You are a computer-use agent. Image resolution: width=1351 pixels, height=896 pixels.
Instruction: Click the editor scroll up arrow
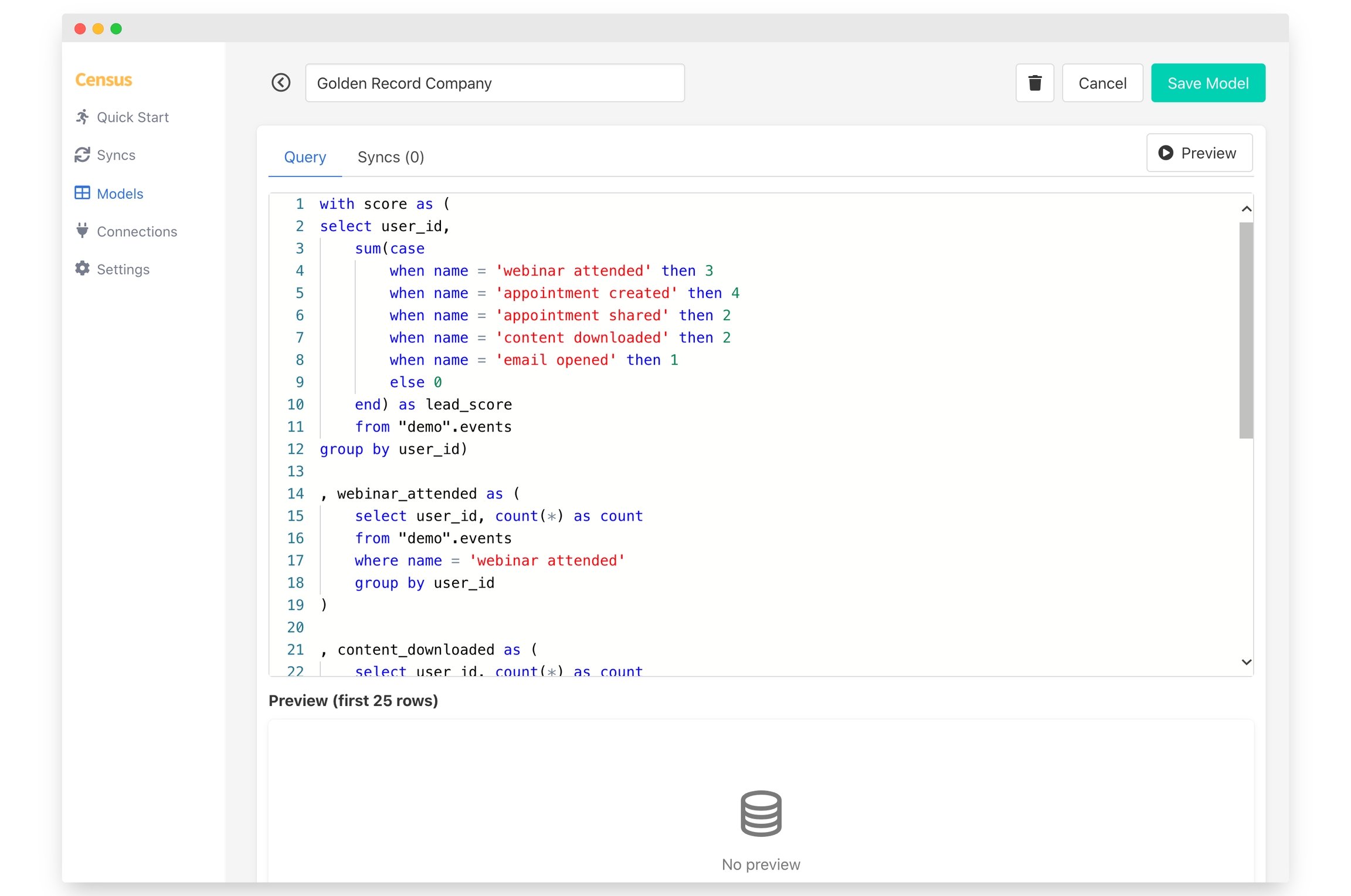1247,209
